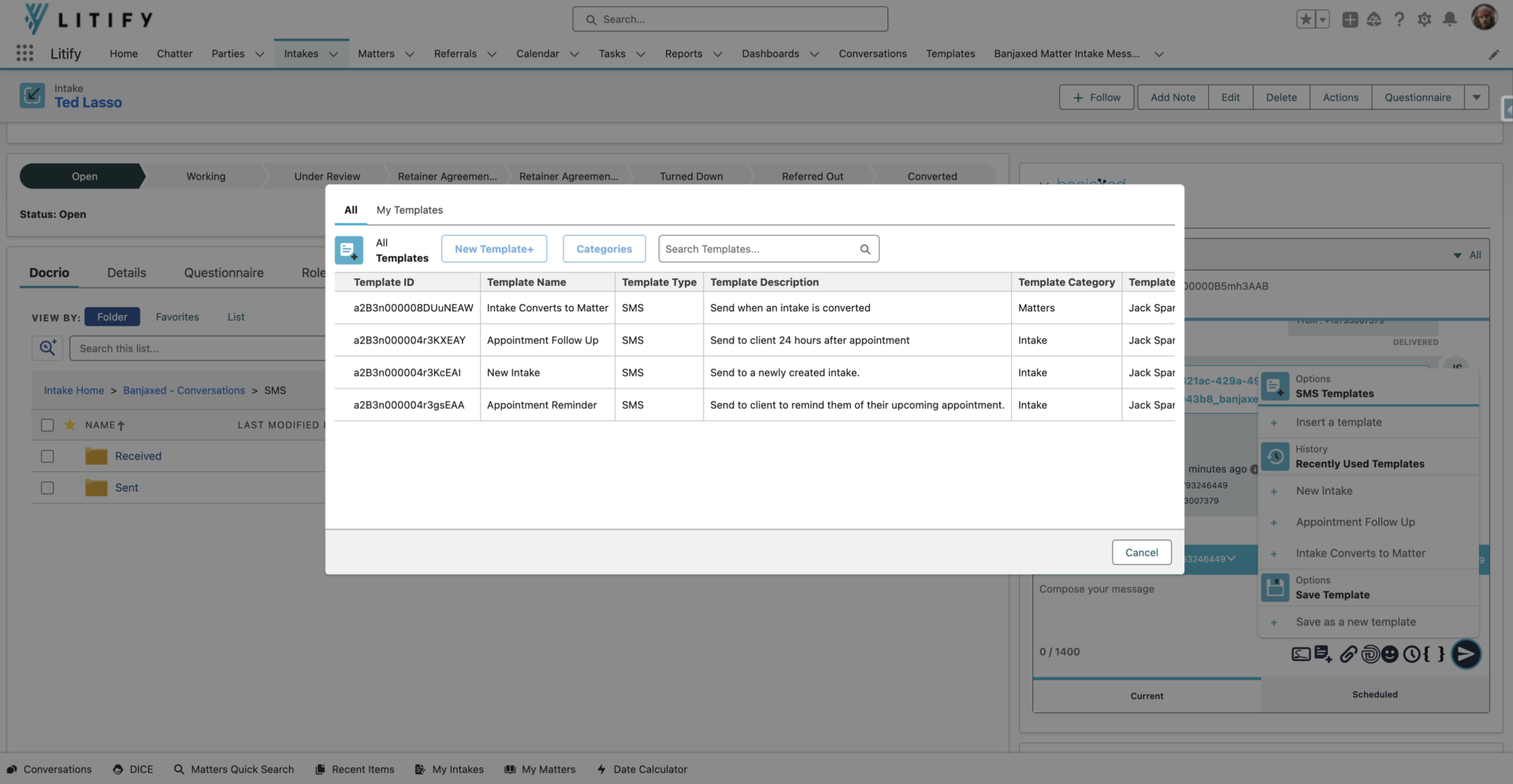This screenshot has height=784, width=1513.
Task: Open the All filter dropdown in conversation panel
Action: 1467,255
